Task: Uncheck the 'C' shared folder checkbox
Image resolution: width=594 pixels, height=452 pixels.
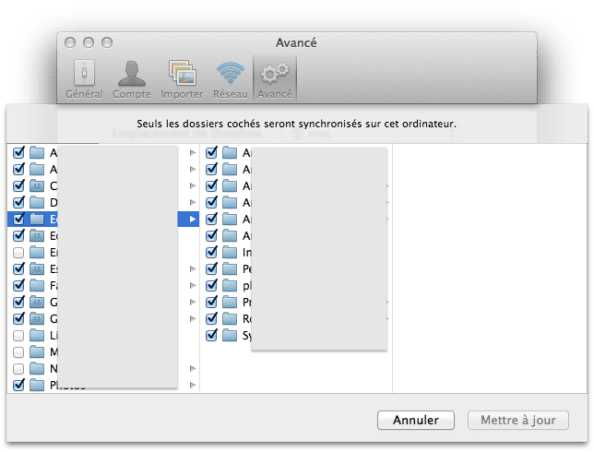Action: pos(19,186)
